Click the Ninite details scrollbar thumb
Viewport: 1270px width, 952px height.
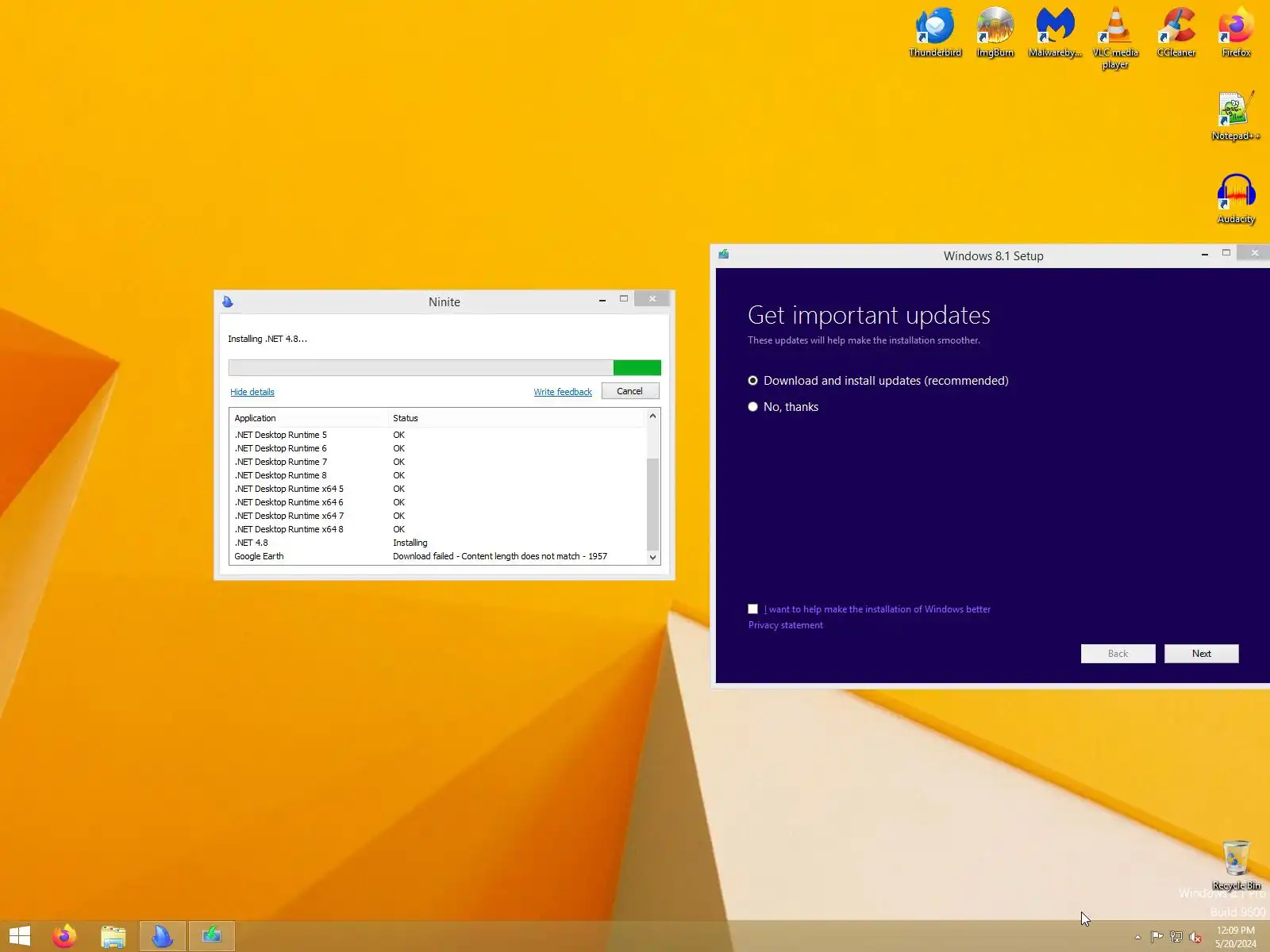[x=653, y=504]
